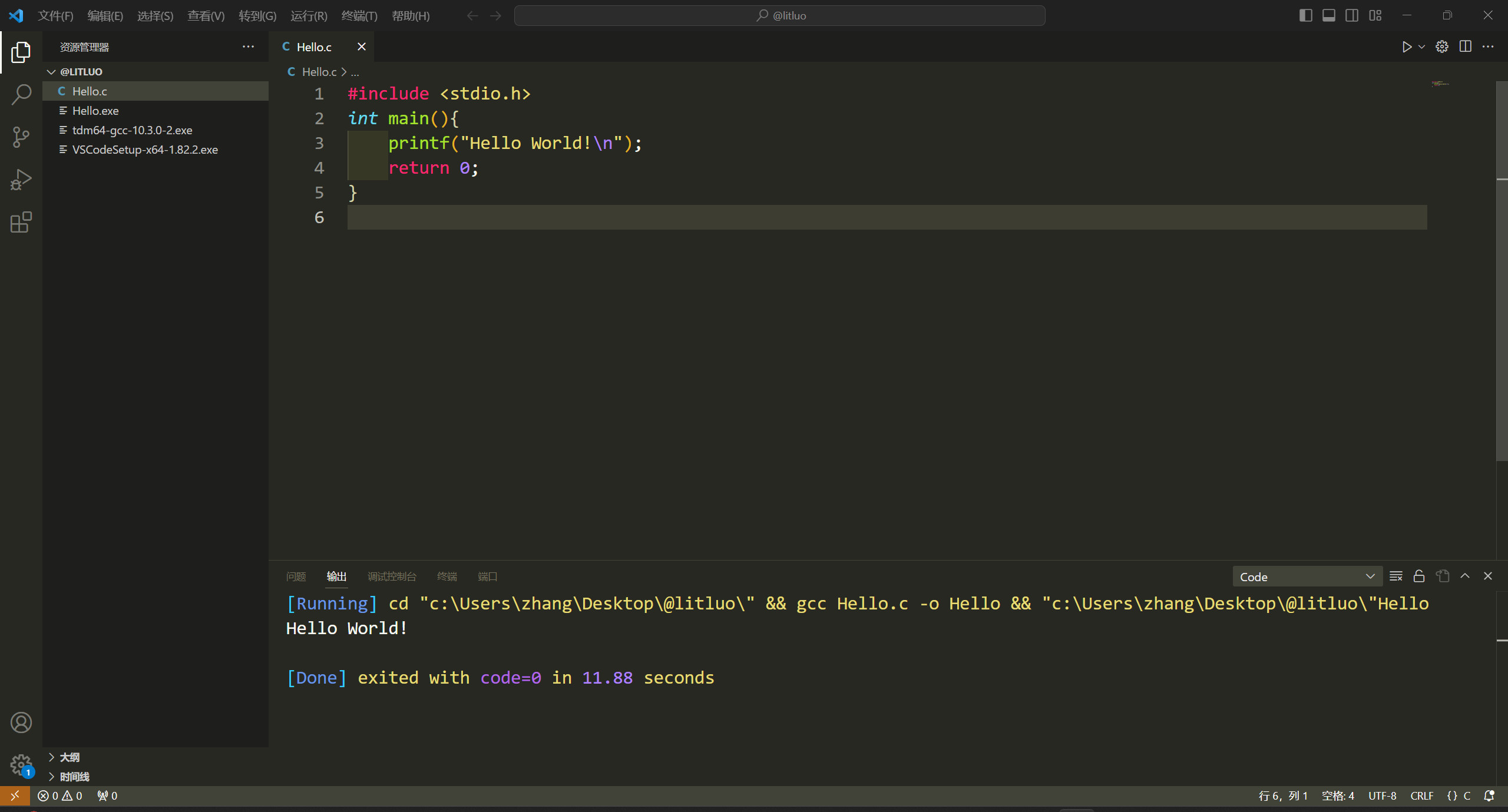Switch to the 输出 panel tab
This screenshot has height=812, width=1508.
tap(336, 576)
